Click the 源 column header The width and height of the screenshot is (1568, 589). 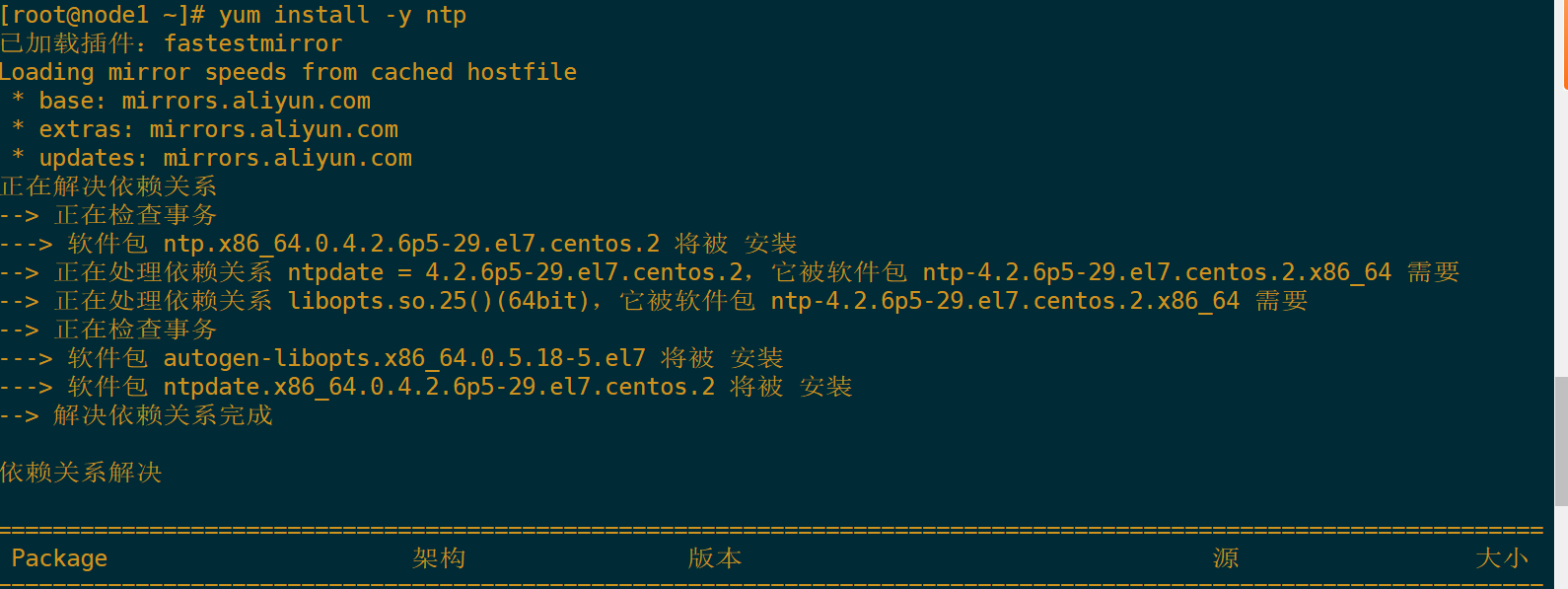coord(1226,558)
